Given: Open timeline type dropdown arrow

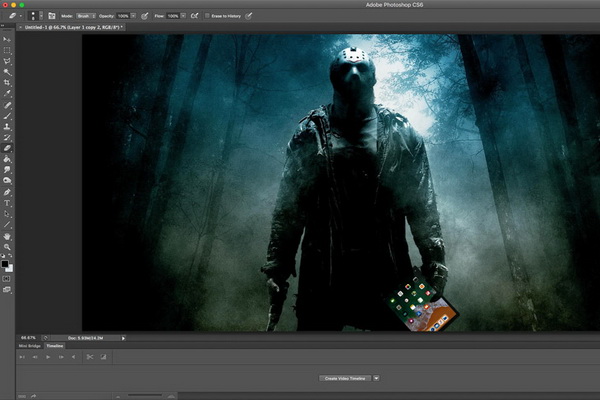Looking at the screenshot, I should coord(377,378).
